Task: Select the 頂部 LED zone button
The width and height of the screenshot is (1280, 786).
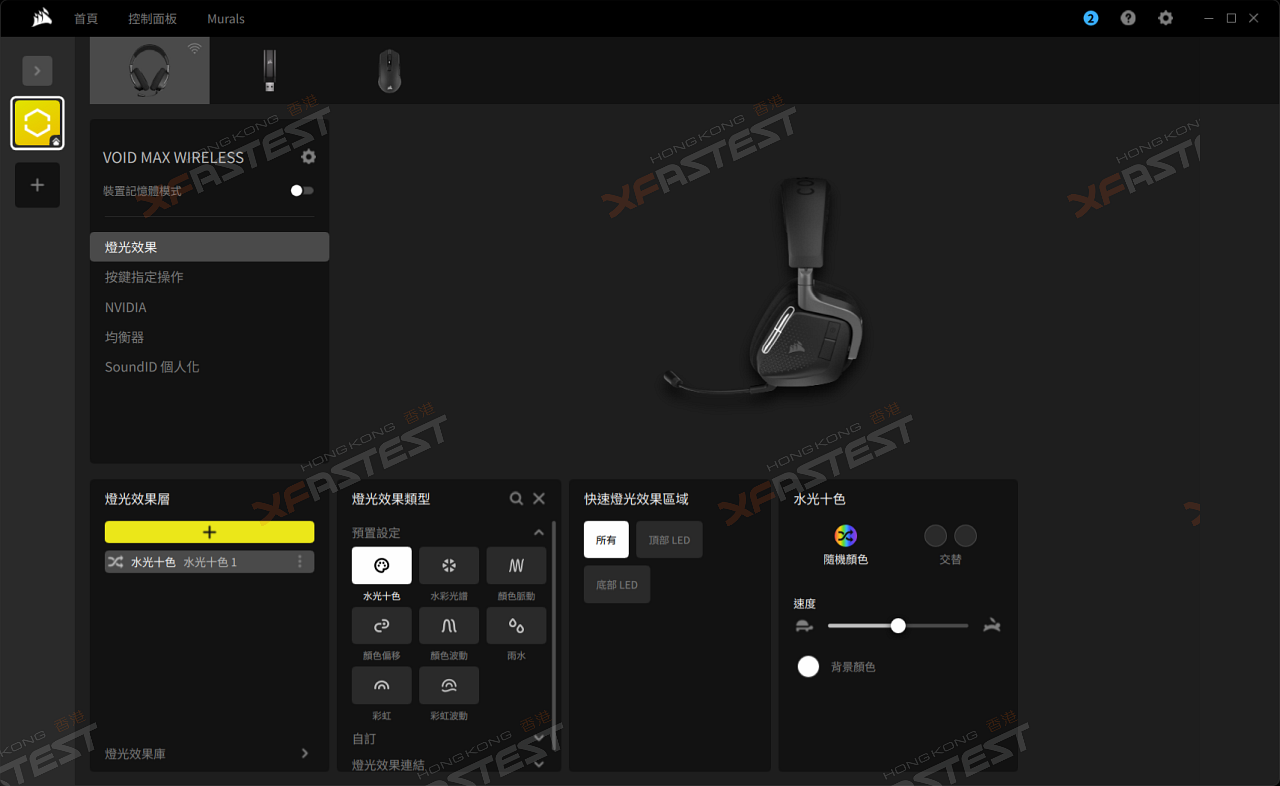Action: point(669,540)
